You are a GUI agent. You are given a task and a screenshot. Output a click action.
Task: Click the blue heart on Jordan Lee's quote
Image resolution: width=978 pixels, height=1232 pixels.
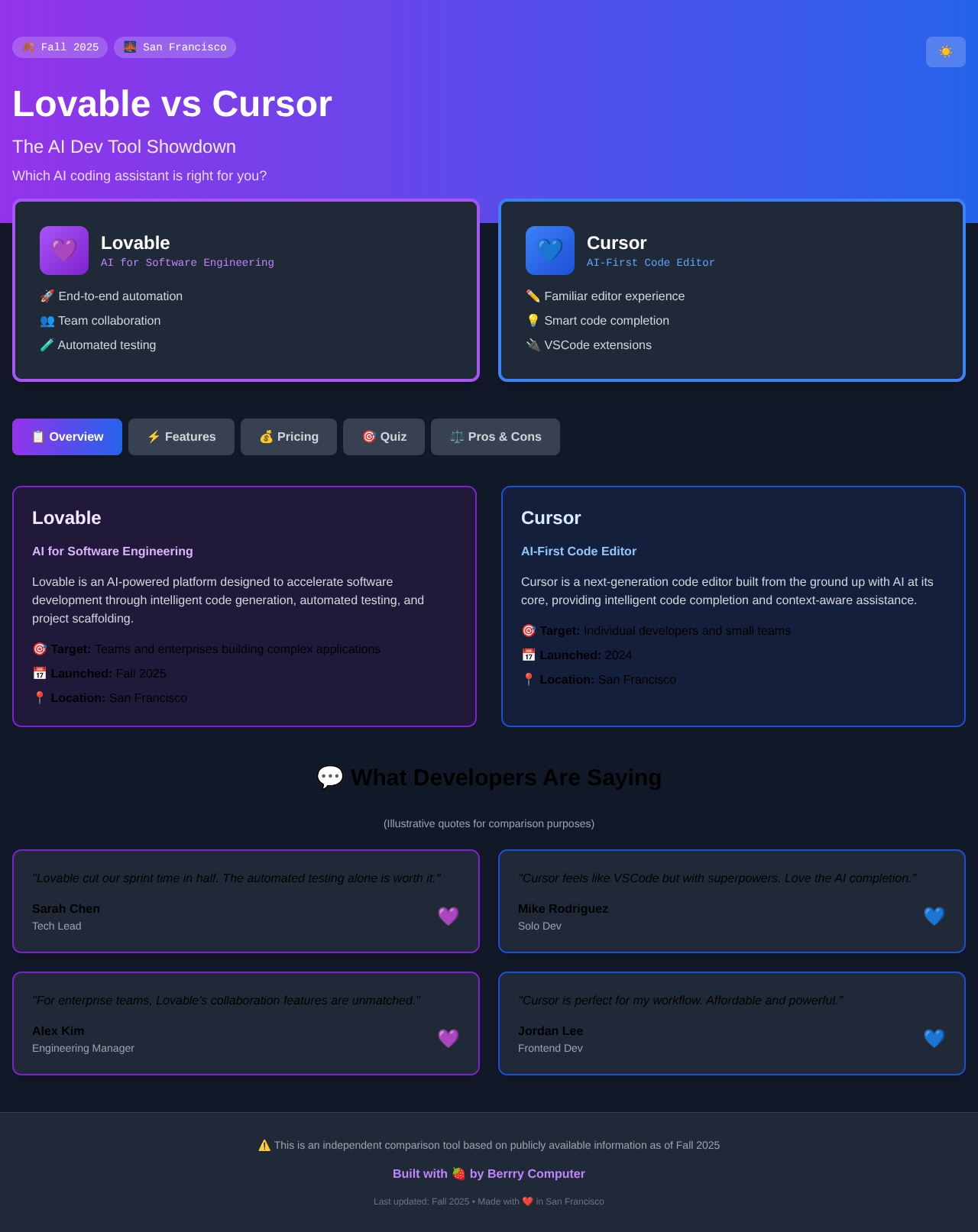934,1038
